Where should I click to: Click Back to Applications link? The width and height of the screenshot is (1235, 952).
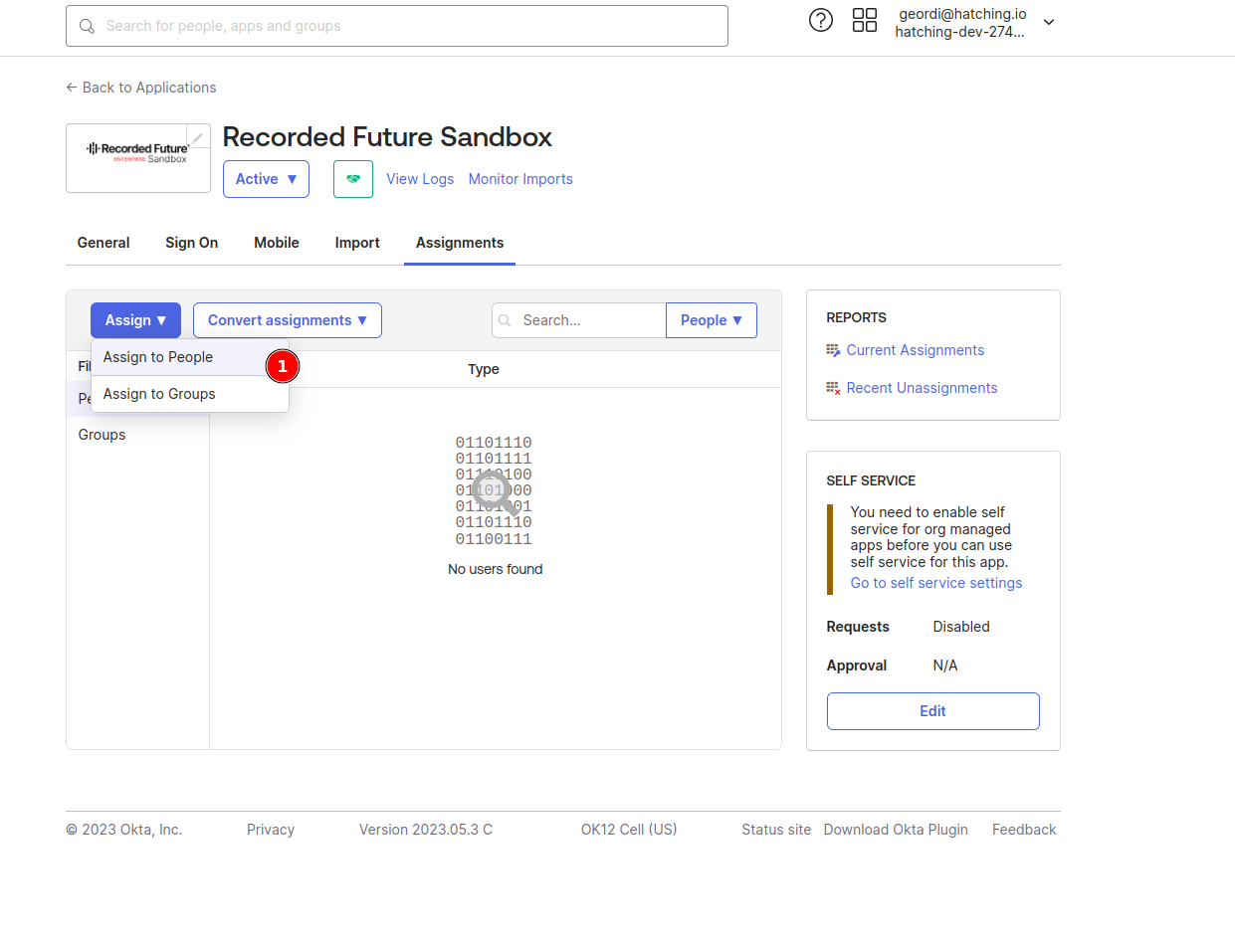pos(141,88)
